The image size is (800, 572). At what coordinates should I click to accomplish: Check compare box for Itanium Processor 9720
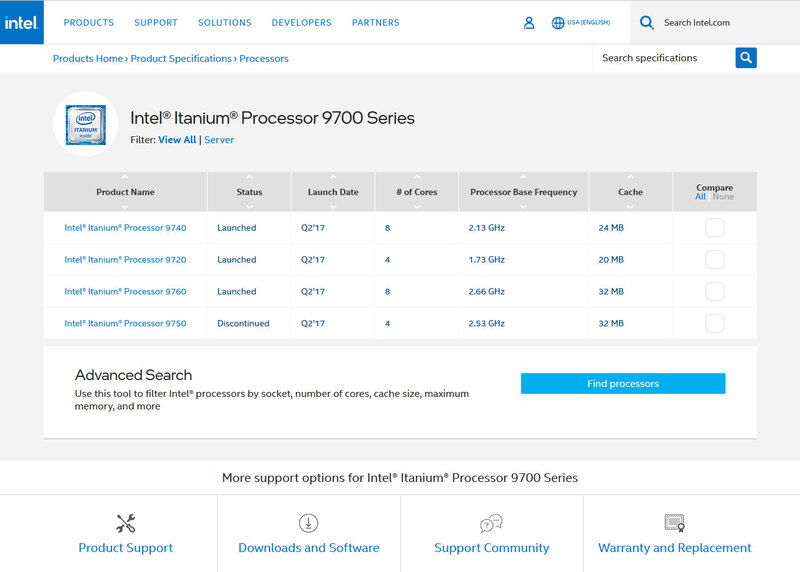pyautogui.click(x=715, y=260)
